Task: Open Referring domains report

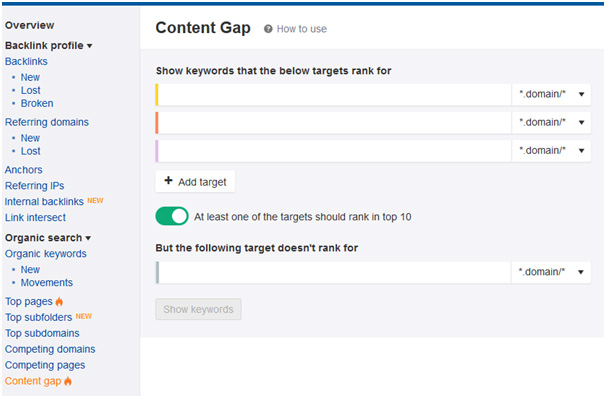Action: (x=47, y=122)
